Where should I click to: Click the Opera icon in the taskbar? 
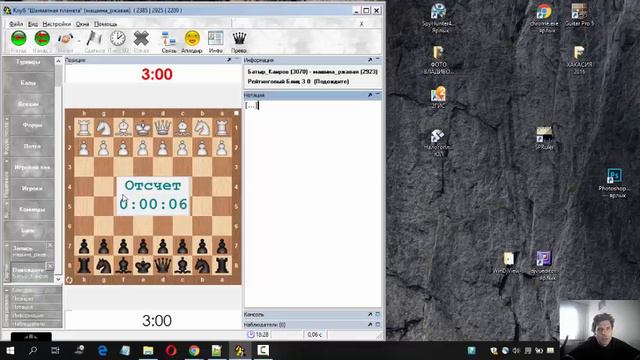pyautogui.click(x=171, y=351)
